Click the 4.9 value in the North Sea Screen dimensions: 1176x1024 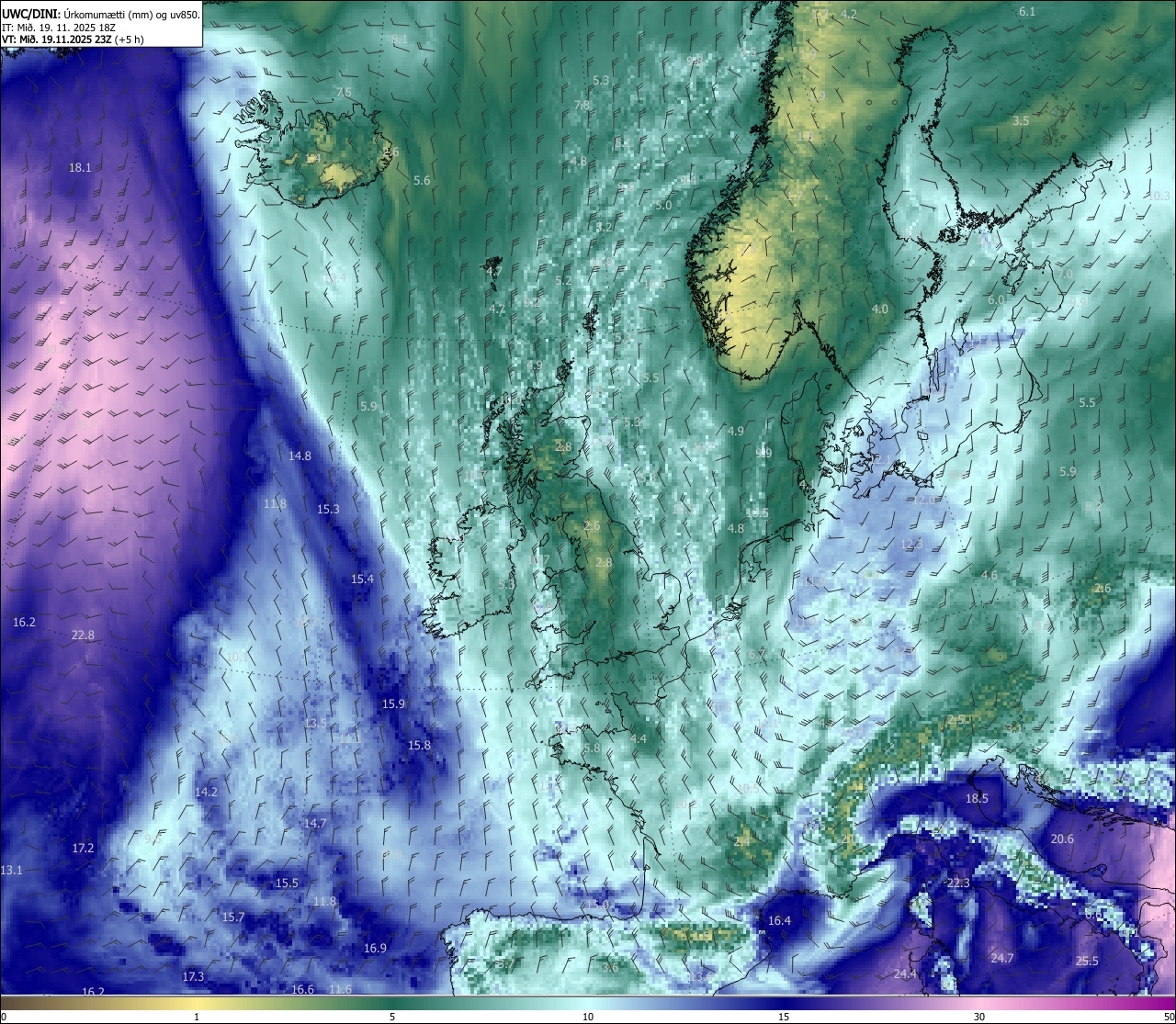tap(735, 432)
